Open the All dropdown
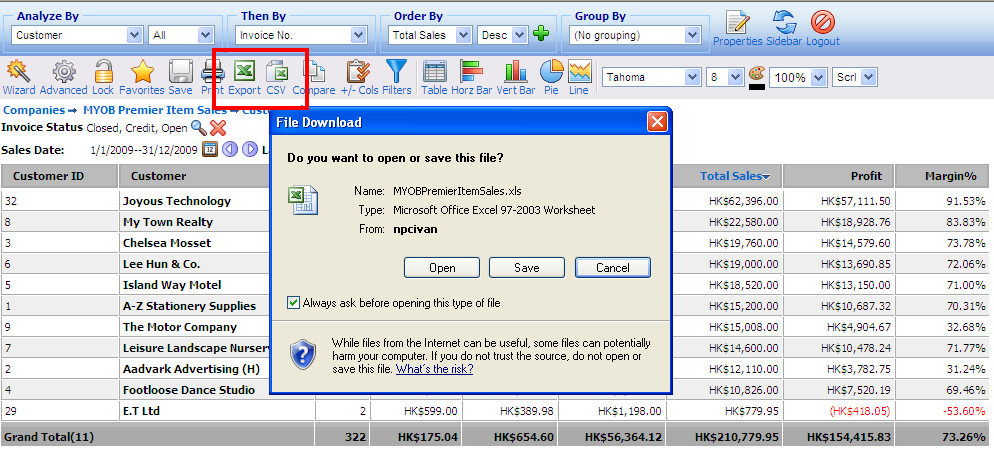Image resolution: width=994 pixels, height=460 pixels. click(182, 35)
